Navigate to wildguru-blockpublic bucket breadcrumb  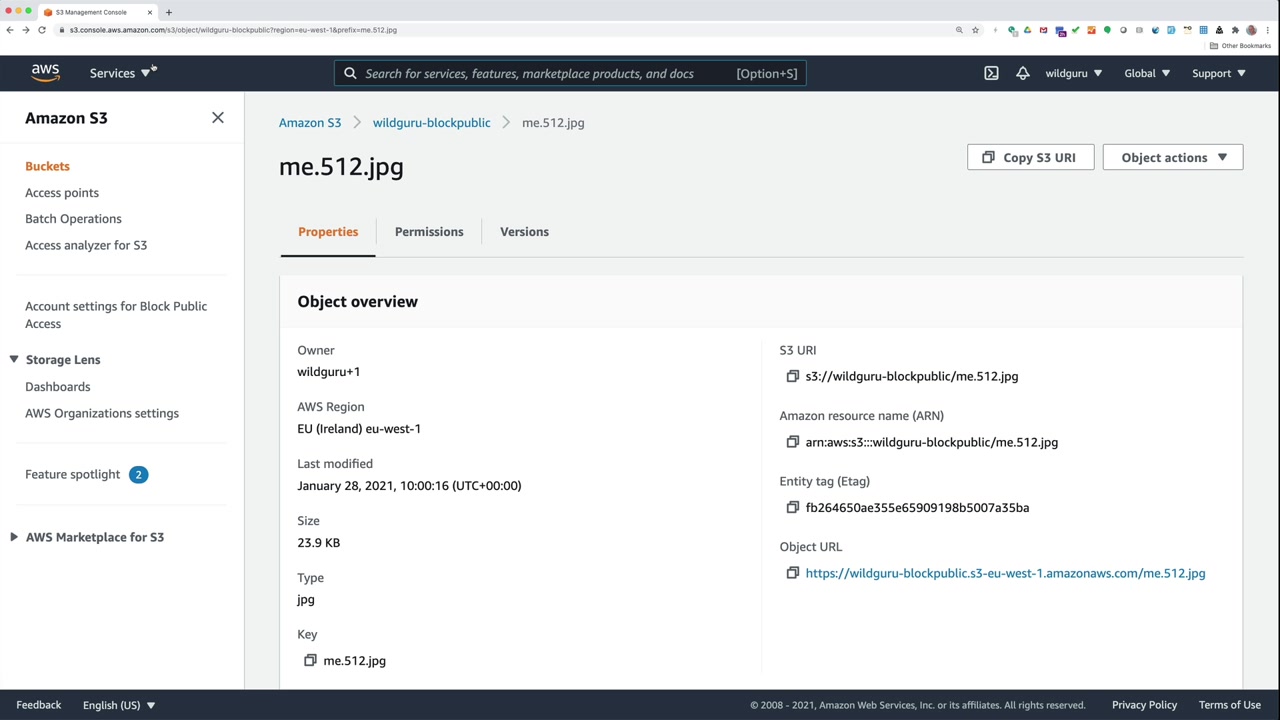[431, 122]
